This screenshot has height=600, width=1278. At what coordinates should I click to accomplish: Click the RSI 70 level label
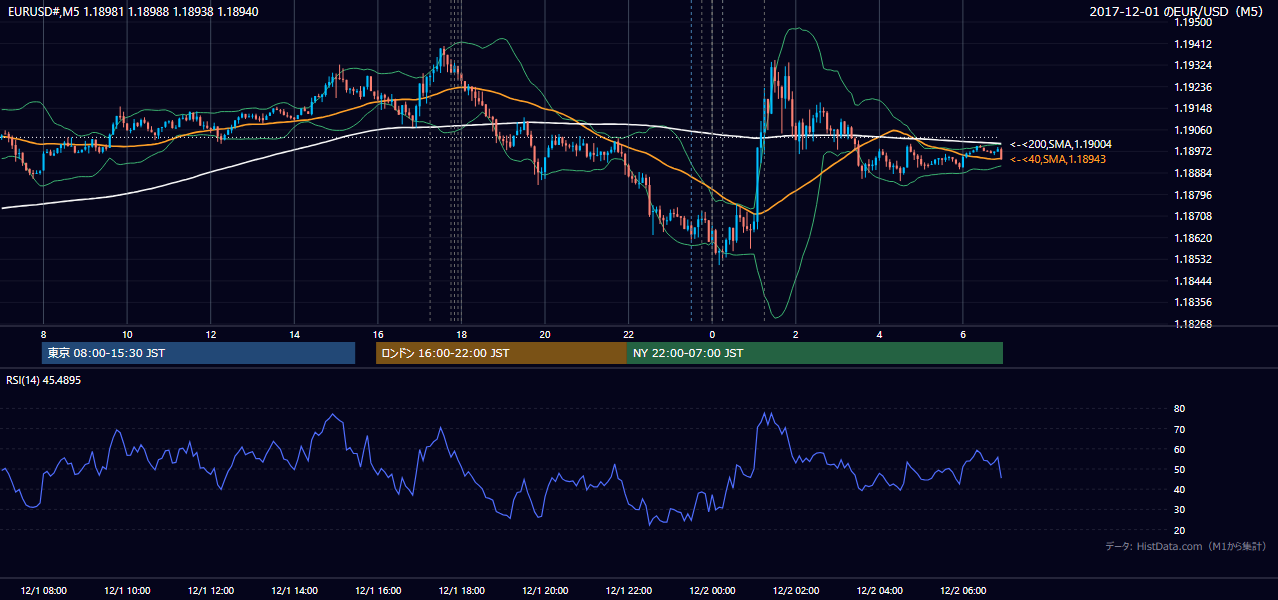[1179, 429]
